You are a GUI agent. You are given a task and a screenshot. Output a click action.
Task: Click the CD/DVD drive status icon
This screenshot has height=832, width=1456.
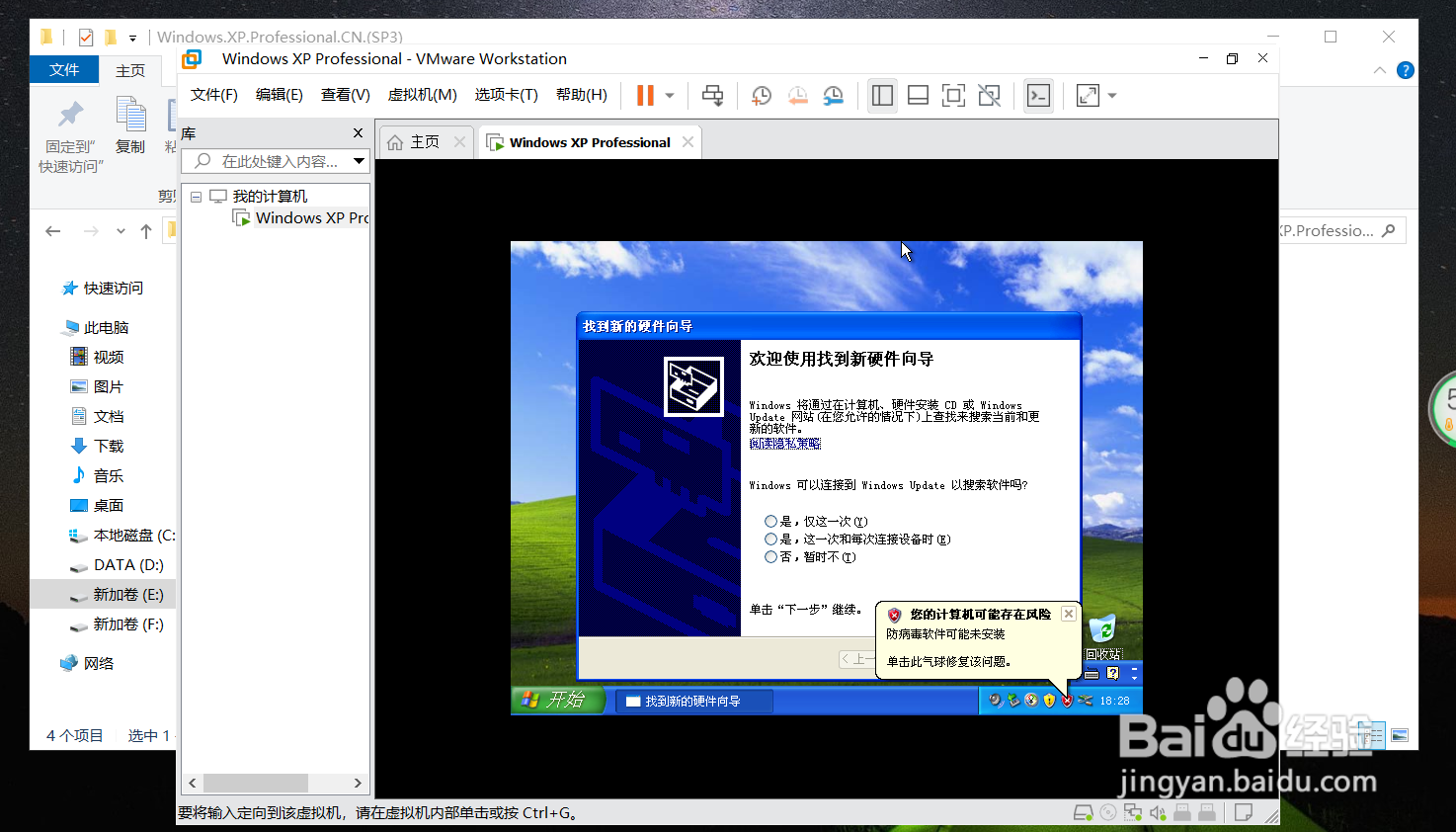[x=1108, y=813]
